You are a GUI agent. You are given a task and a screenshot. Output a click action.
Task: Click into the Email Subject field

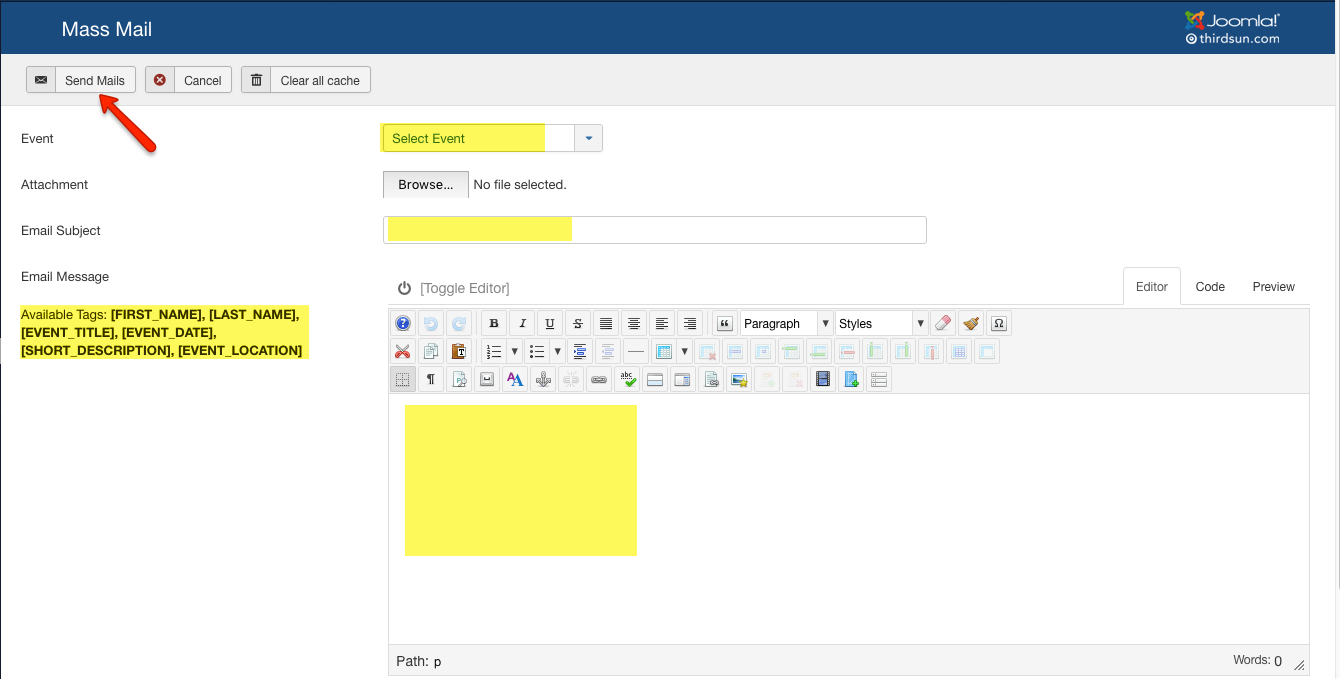coord(654,230)
